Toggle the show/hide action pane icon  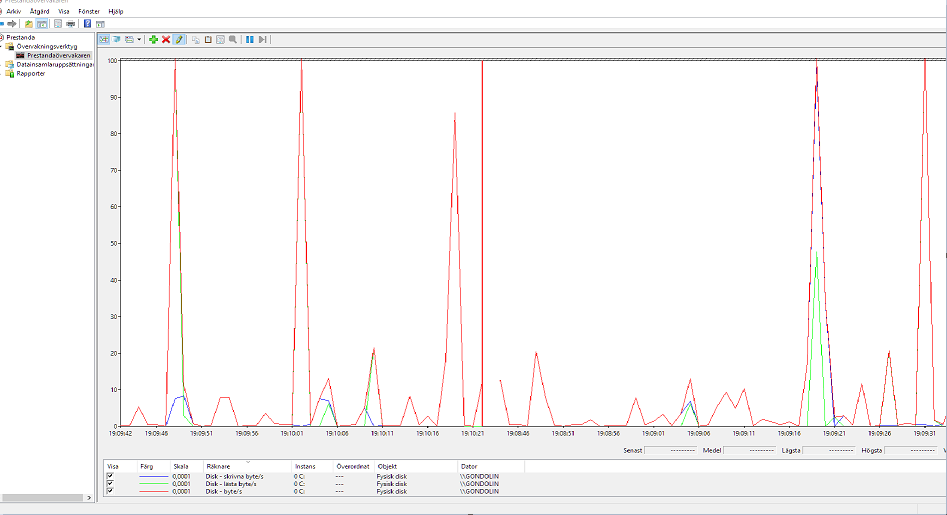point(100,24)
